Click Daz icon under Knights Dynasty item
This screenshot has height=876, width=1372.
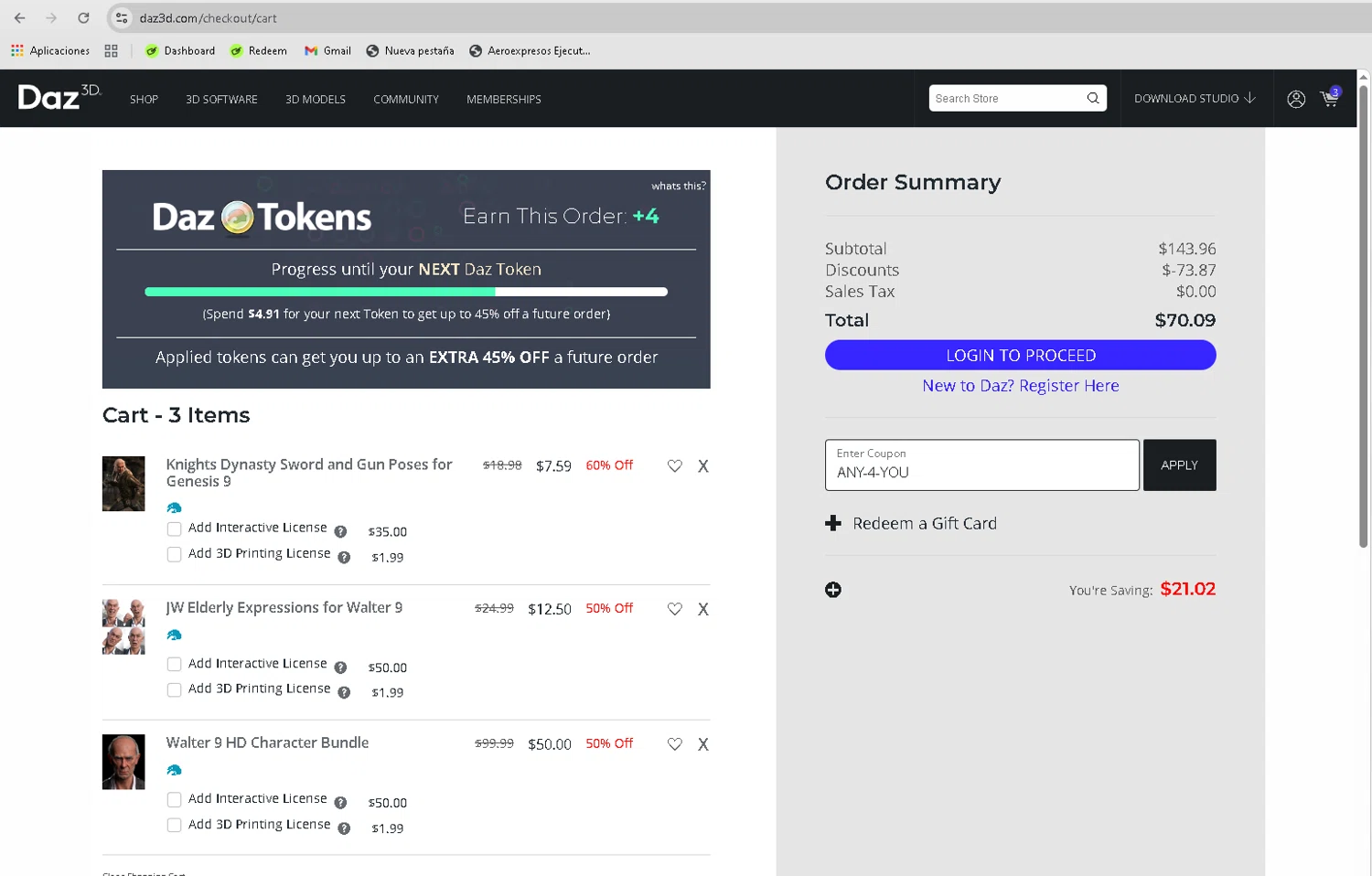point(174,507)
